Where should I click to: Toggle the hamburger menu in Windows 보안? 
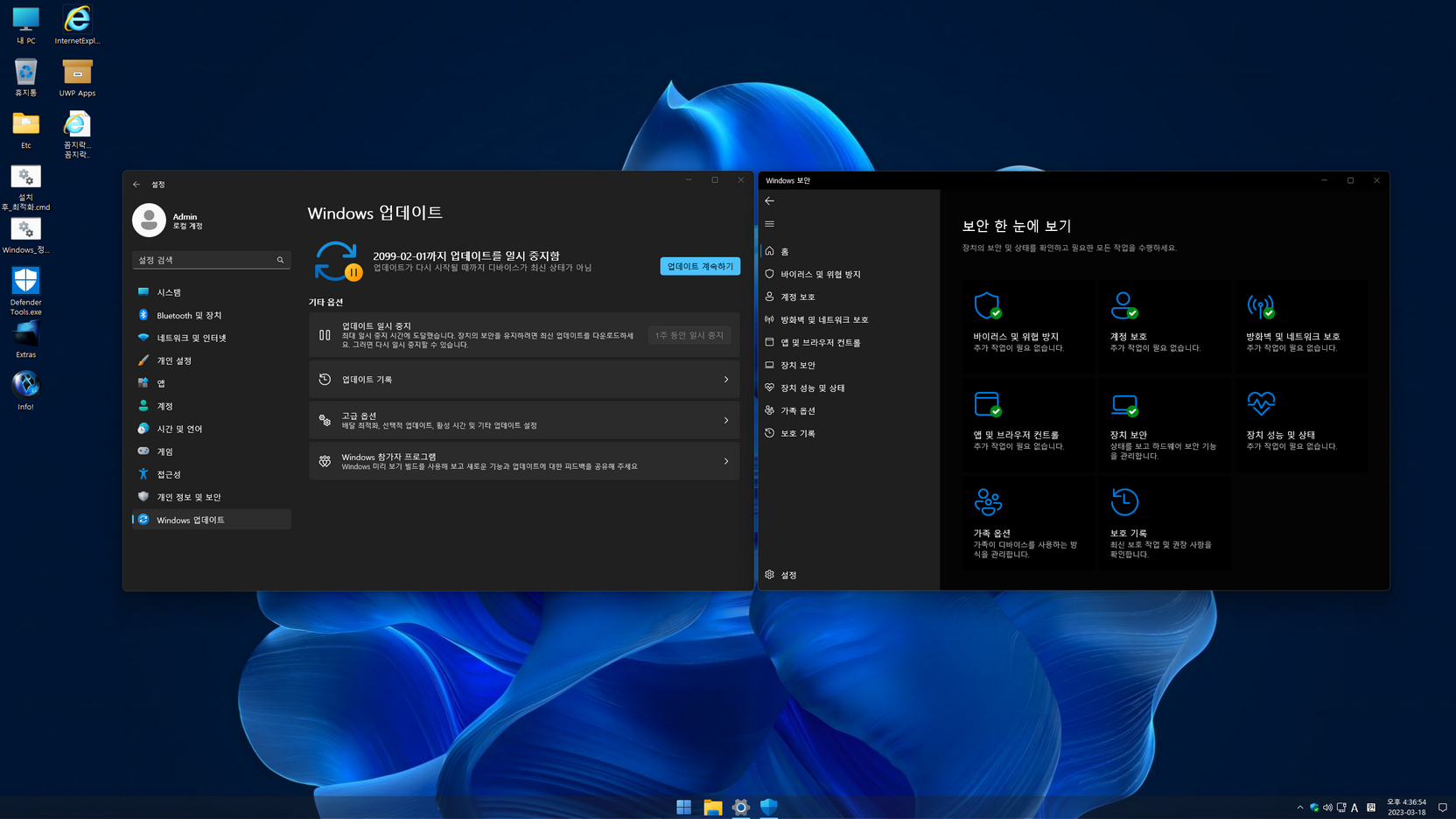770,224
